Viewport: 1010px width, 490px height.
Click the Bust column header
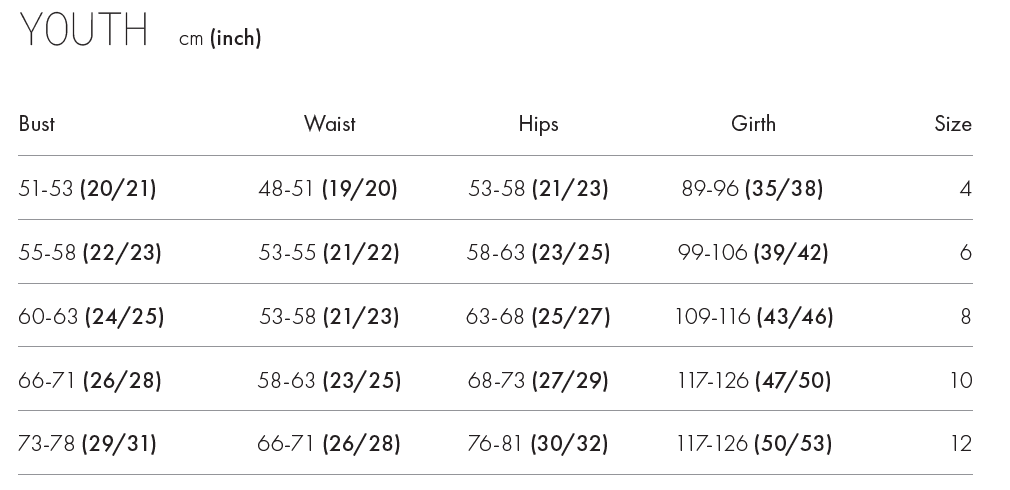click(37, 124)
